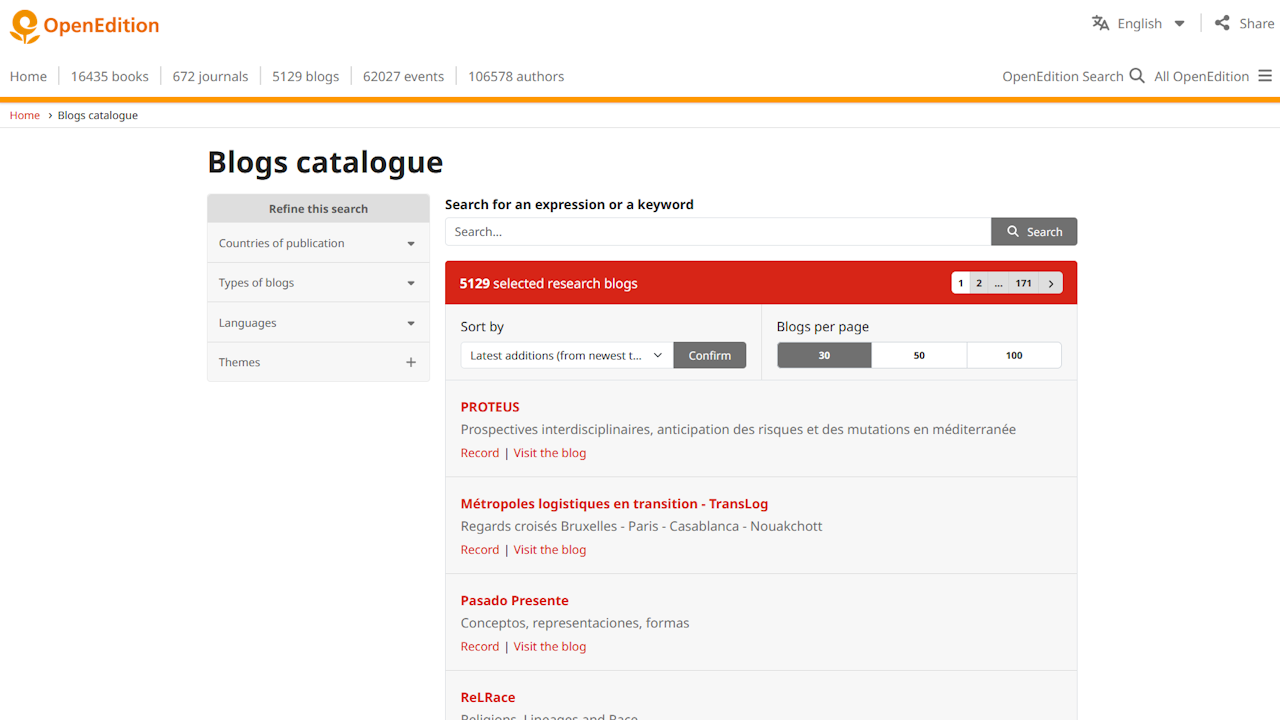Open the 16435 books section

[110, 76]
